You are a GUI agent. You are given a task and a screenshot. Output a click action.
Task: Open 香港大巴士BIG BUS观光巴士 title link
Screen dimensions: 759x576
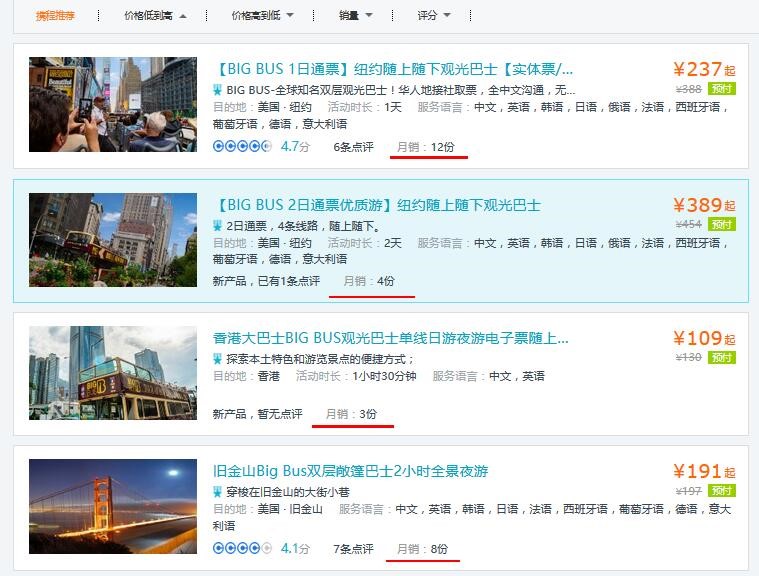point(391,338)
